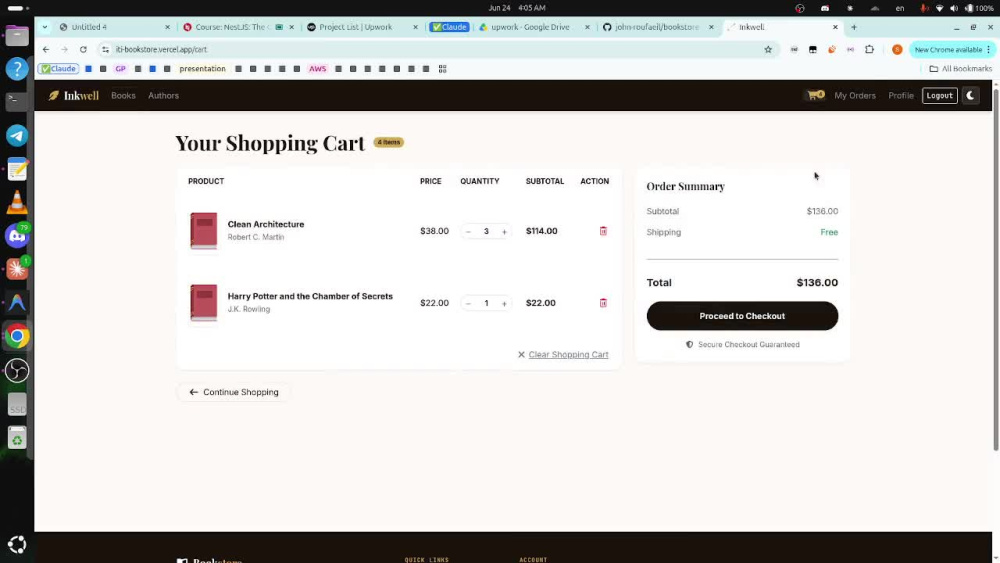This screenshot has width=1000, height=563.
Task: Expand the tab search dropdown
Action: [x=45, y=27]
